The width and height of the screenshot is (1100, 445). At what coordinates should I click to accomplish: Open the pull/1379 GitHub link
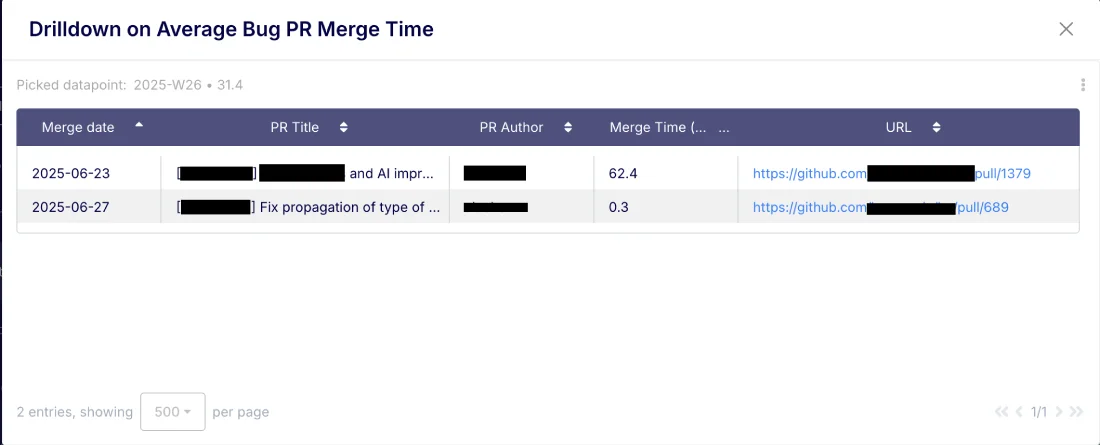coord(1002,174)
